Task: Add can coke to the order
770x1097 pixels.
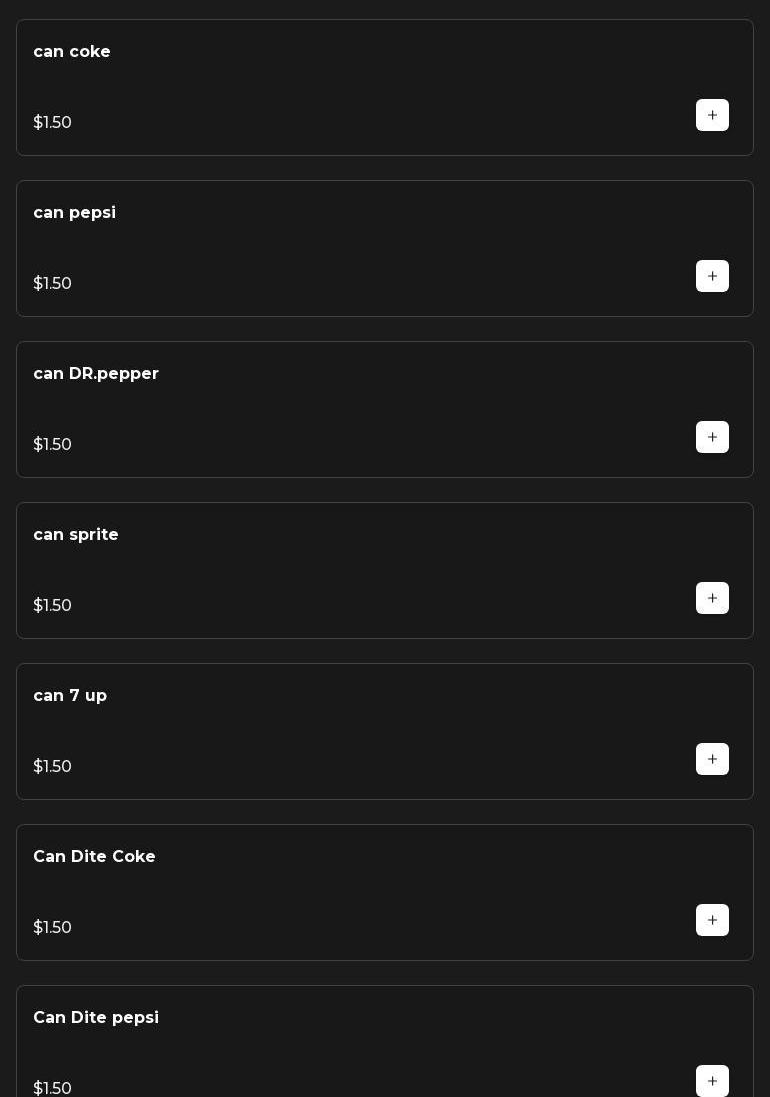Action: [x=712, y=115]
